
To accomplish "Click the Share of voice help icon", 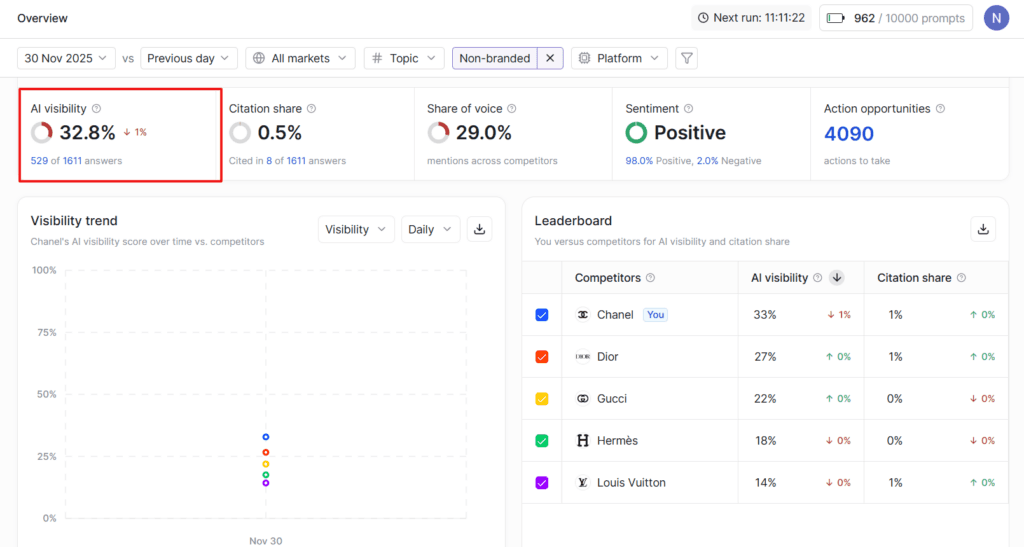I will coord(512,108).
